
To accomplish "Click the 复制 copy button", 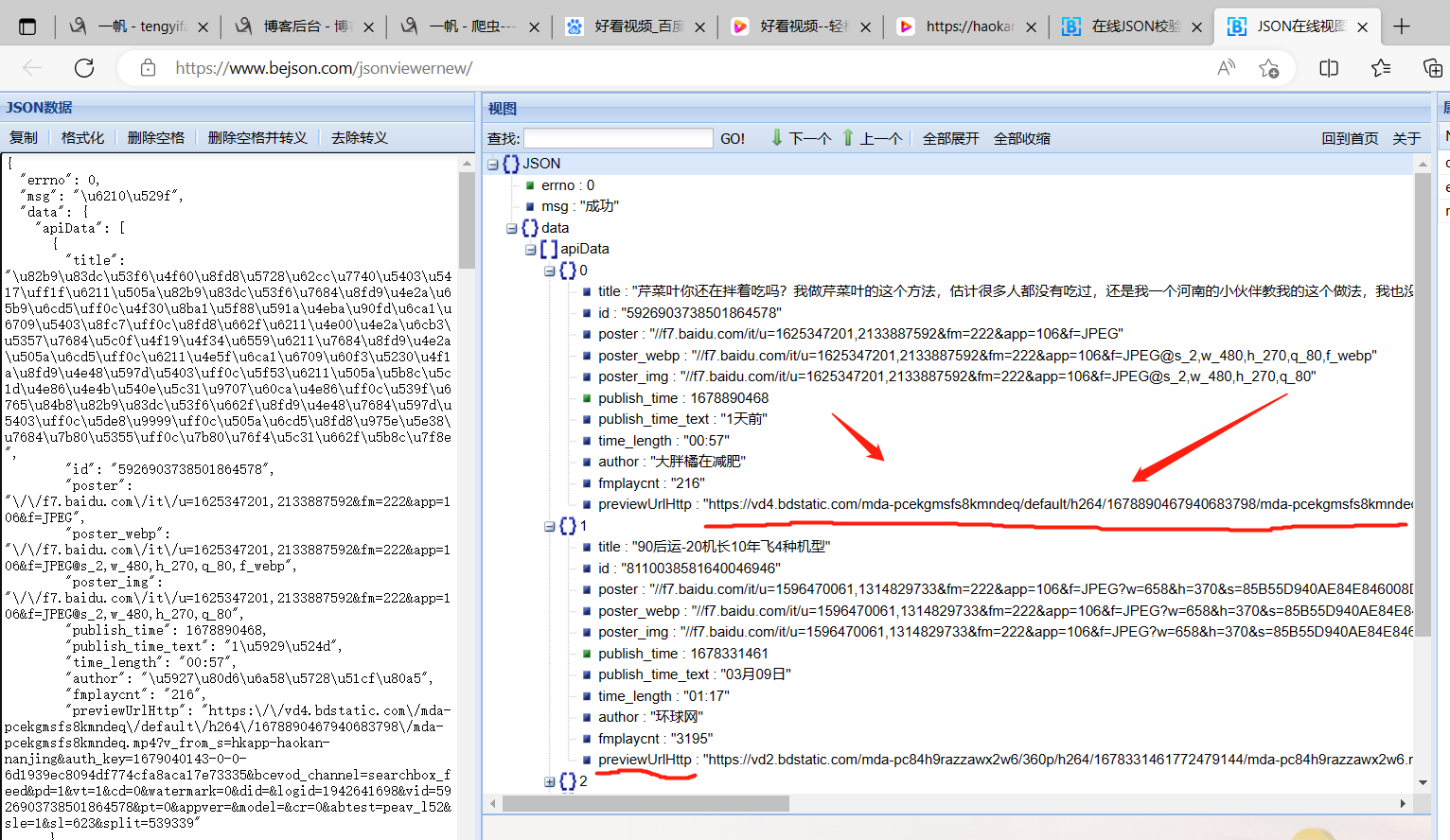I will 24,138.
